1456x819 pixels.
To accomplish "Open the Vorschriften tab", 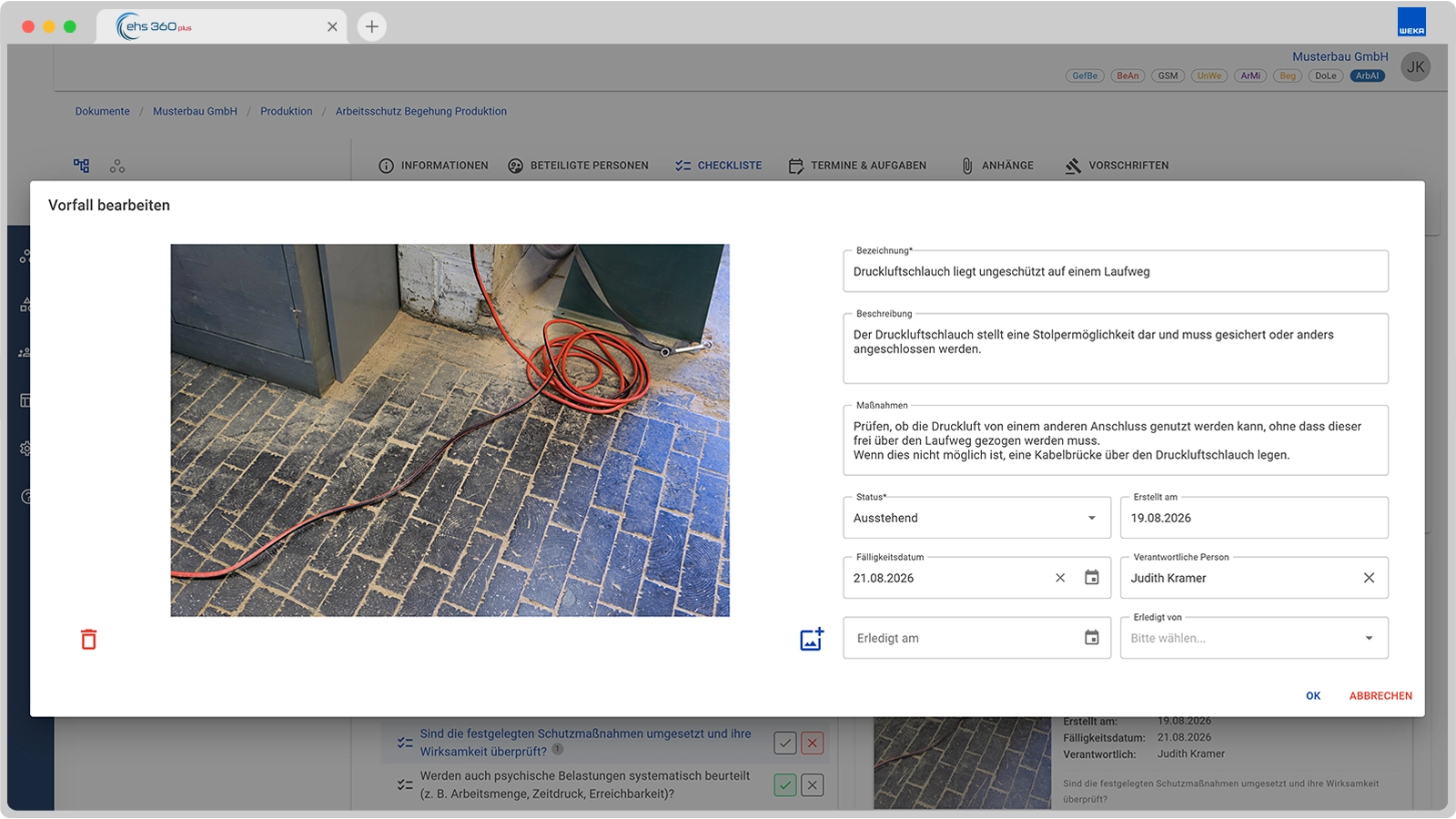I will coord(1117,166).
